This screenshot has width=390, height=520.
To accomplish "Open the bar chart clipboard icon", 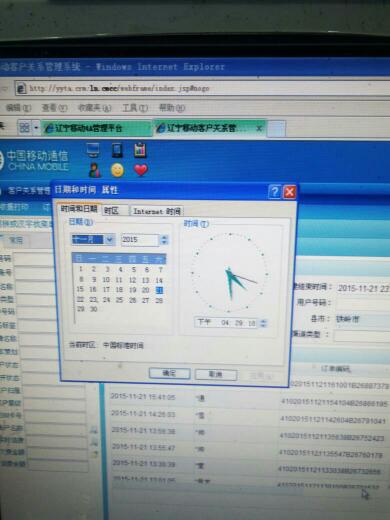I will coord(140,150).
